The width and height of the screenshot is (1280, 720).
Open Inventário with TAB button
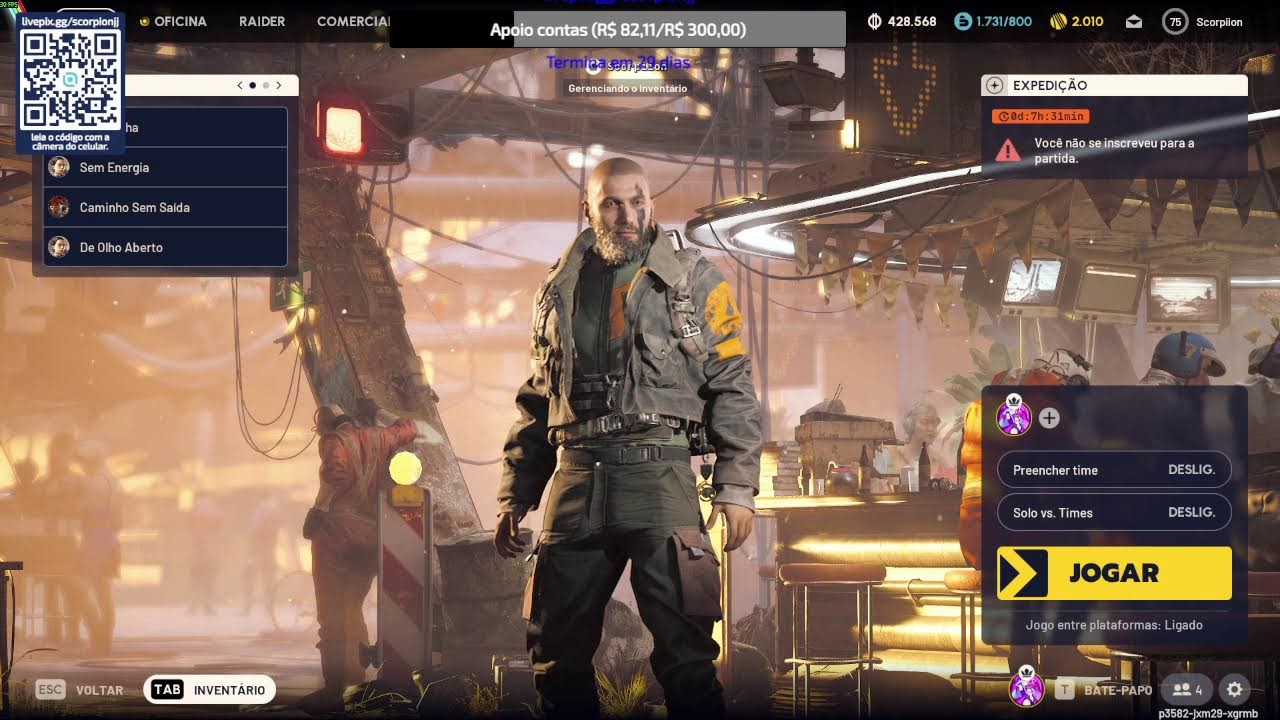click(x=210, y=689)
